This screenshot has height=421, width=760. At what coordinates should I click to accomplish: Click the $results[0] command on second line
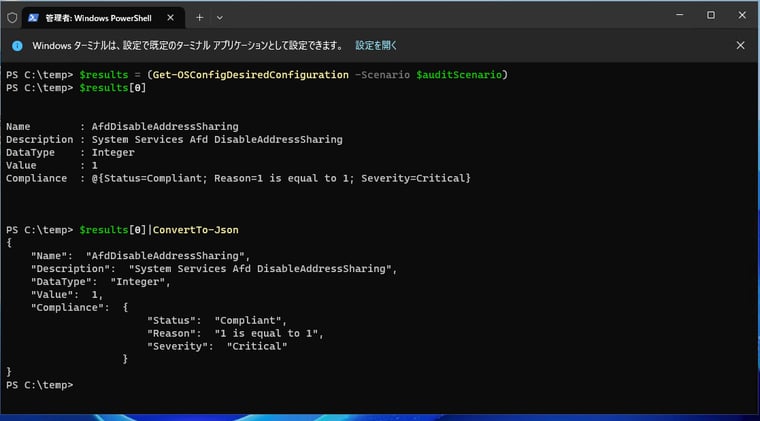click(x=112, y=88)
